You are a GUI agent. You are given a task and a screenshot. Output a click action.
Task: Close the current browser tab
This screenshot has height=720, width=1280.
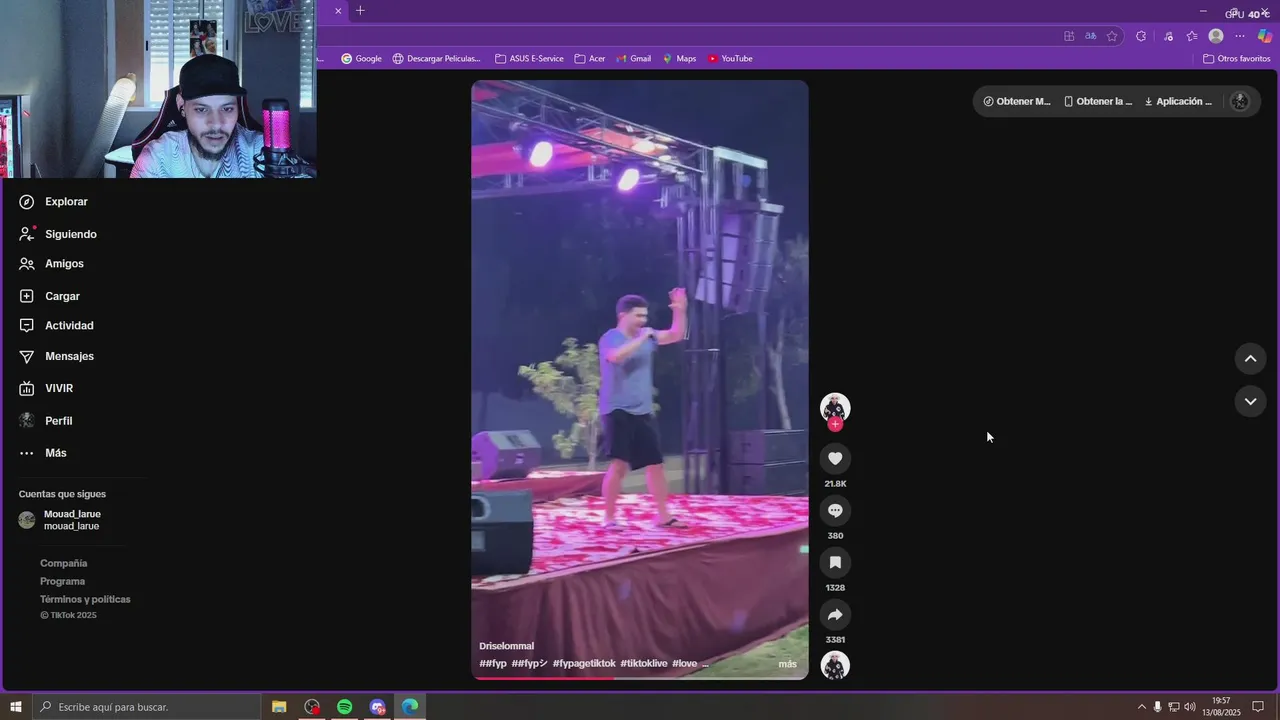[x=338, y=11]
